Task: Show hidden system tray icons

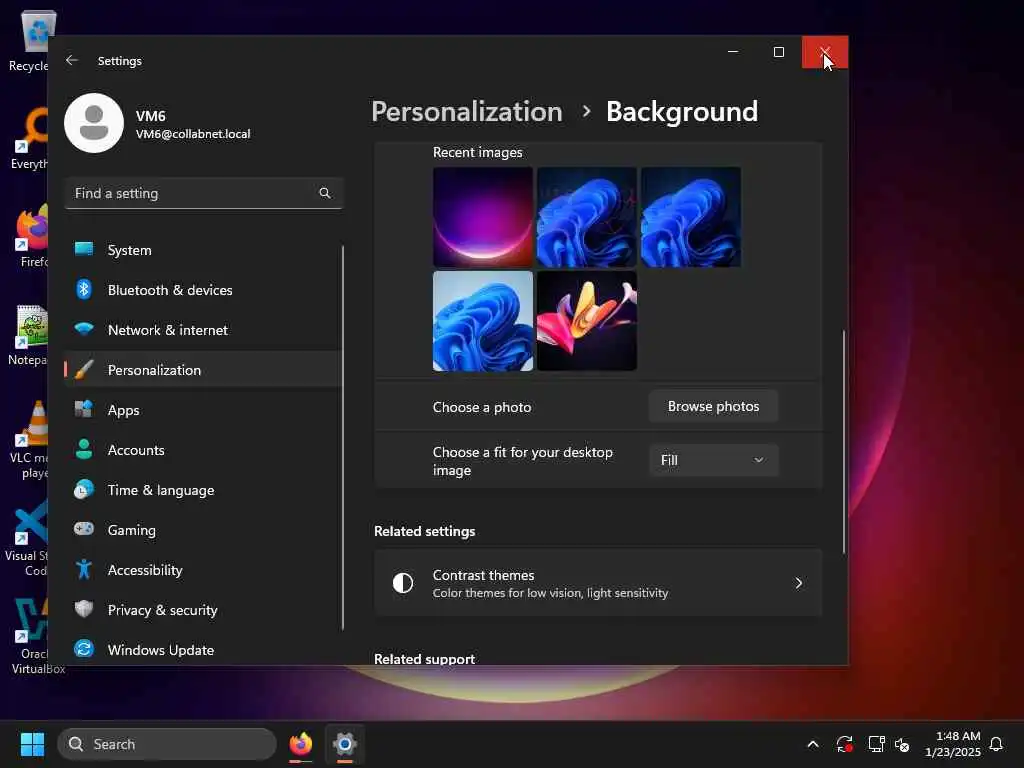Action: tap(812, 744)
